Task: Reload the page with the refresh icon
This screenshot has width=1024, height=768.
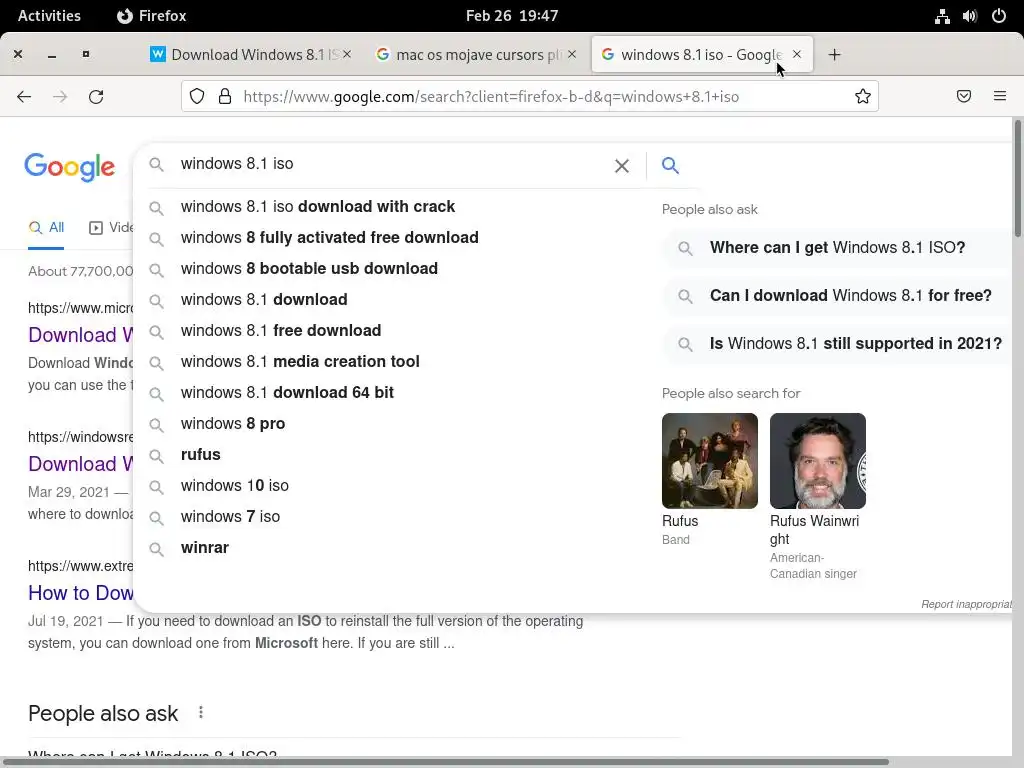Action: point(96,97)
